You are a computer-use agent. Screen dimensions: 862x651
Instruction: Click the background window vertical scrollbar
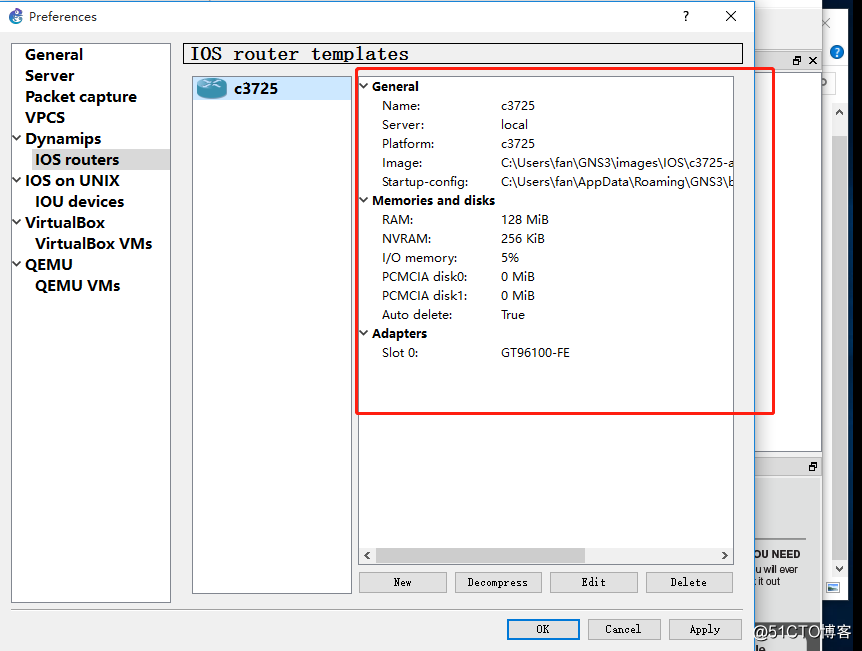tap(839, 346)
